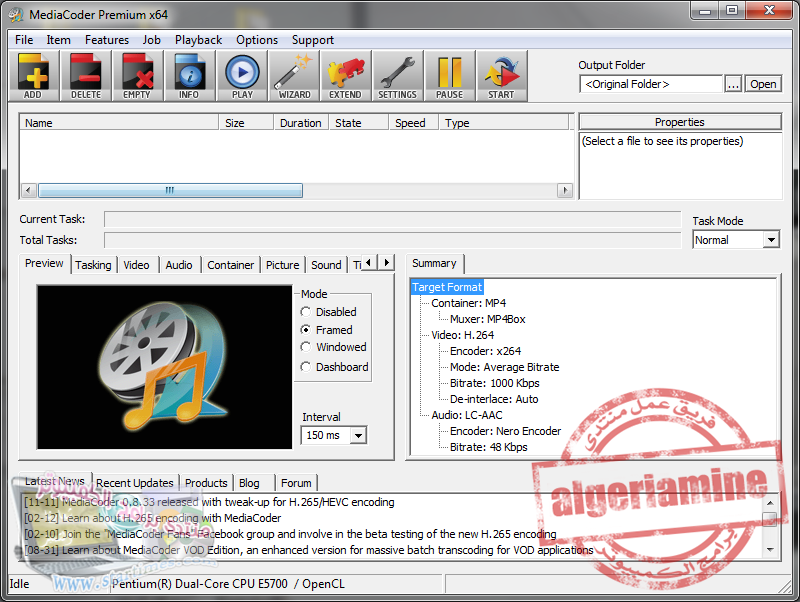
Task: Select Video: H.264 tree item
Action: 463,335
